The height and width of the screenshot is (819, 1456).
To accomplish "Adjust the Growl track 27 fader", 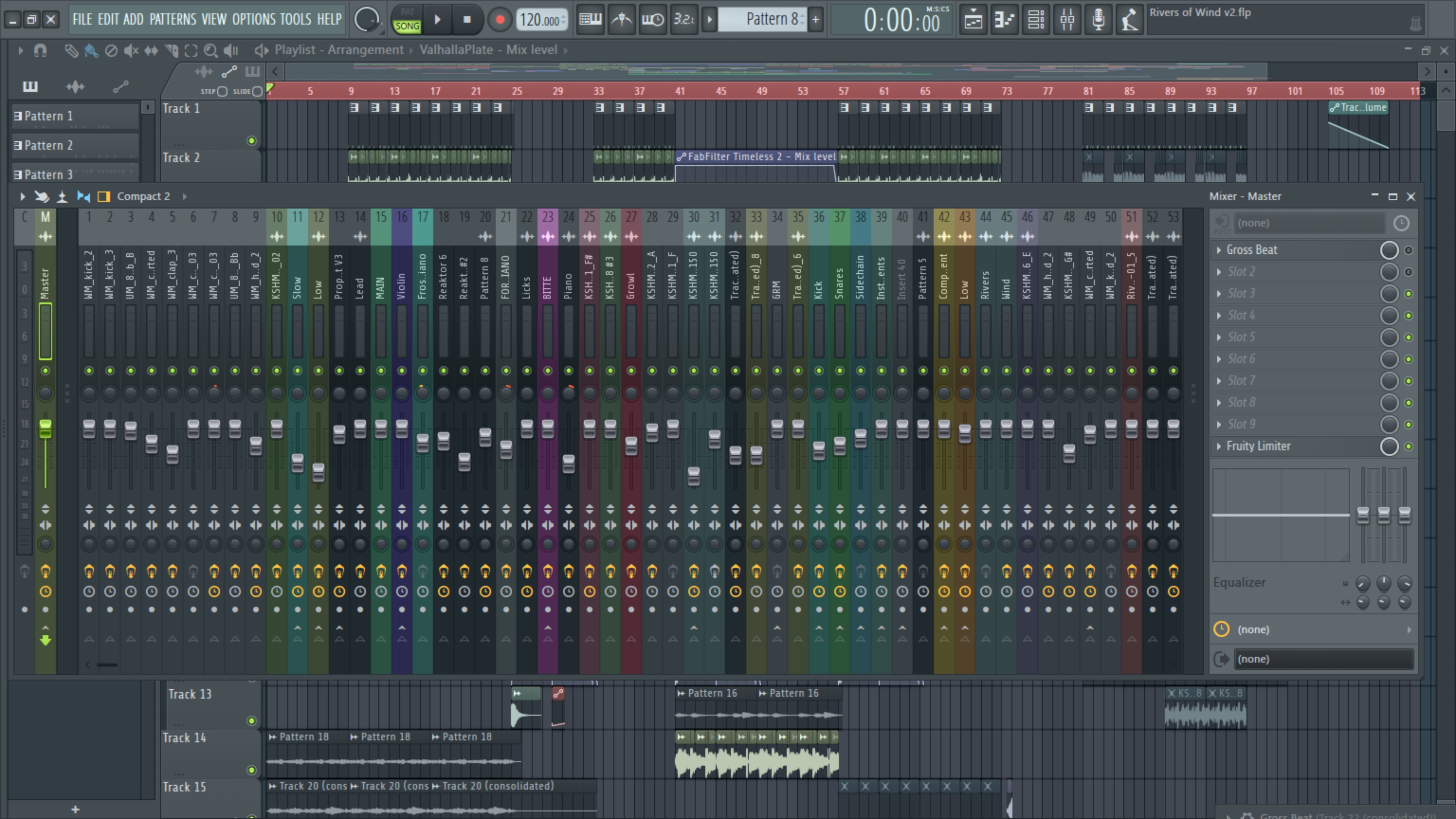I will pos(631,446).
